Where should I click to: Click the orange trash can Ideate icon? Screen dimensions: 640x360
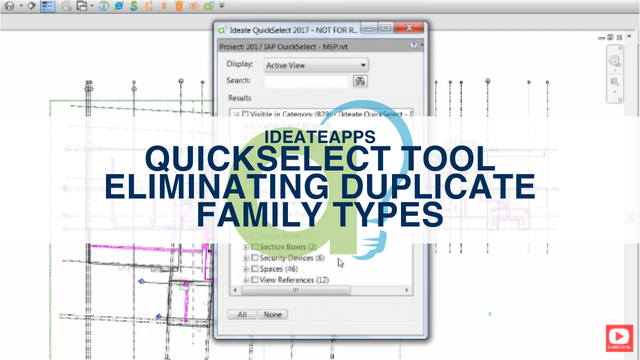pos(179,6)
